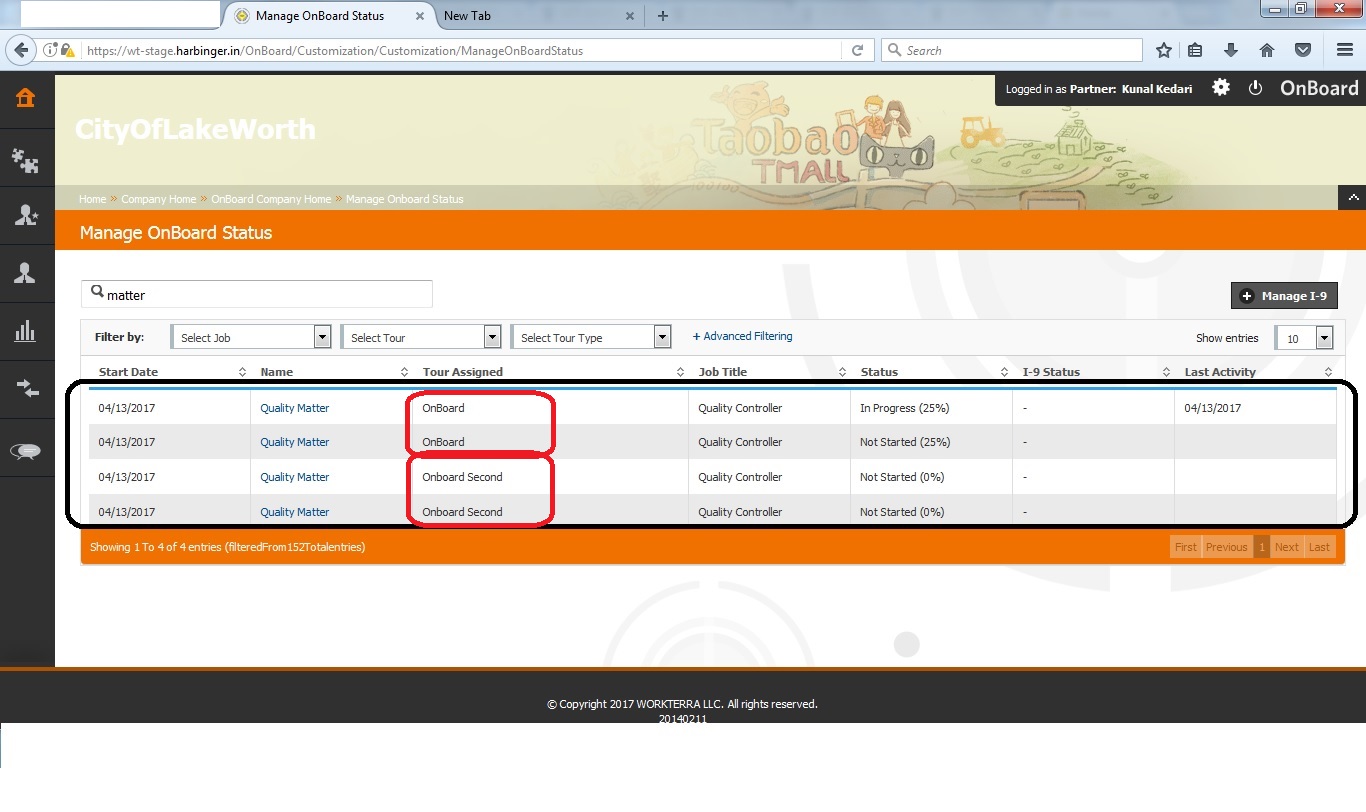The height and width of the screenshot is (812, 1366).
Task: Open the chat bubble sidebar icon
Action: tap(26, 452)
